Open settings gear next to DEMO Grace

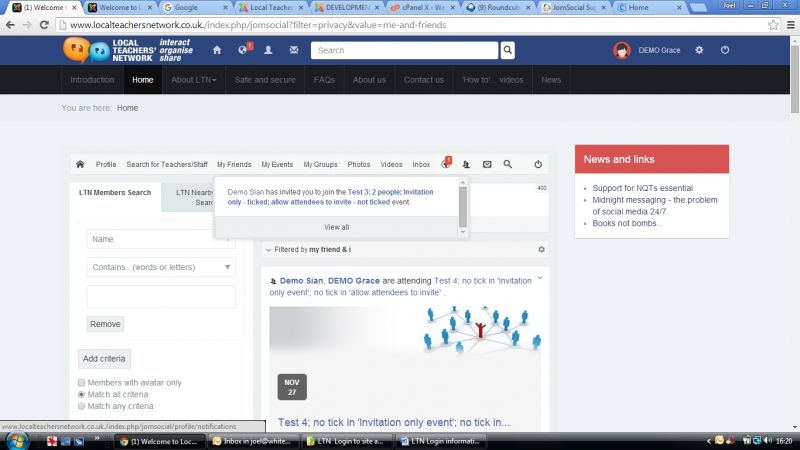699,50
